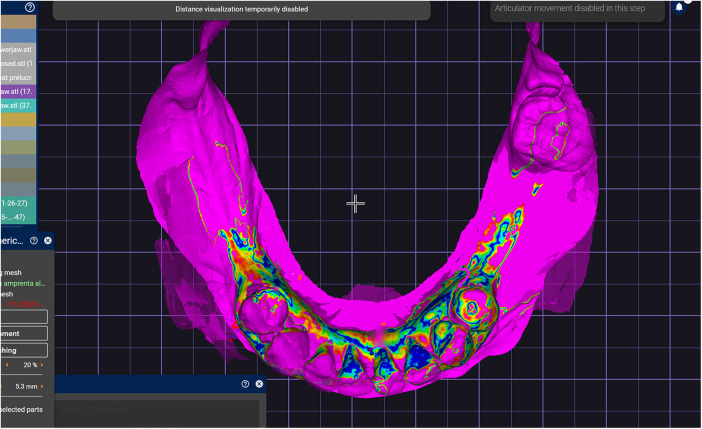Click the gold color layer swatch
The image size is (702, 429).
(x=18, y=120)
